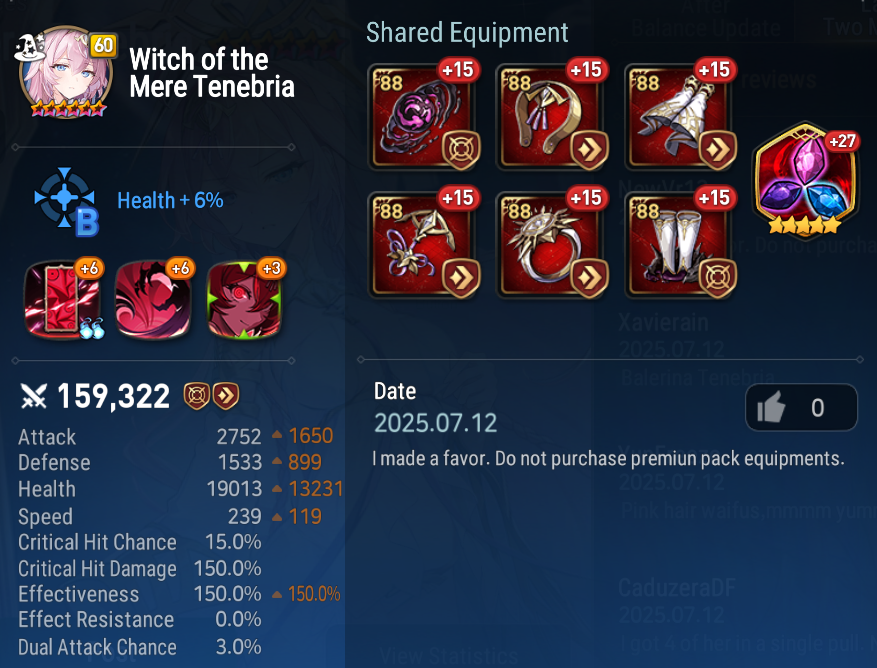Click the Speed stat row

[170, 516]
